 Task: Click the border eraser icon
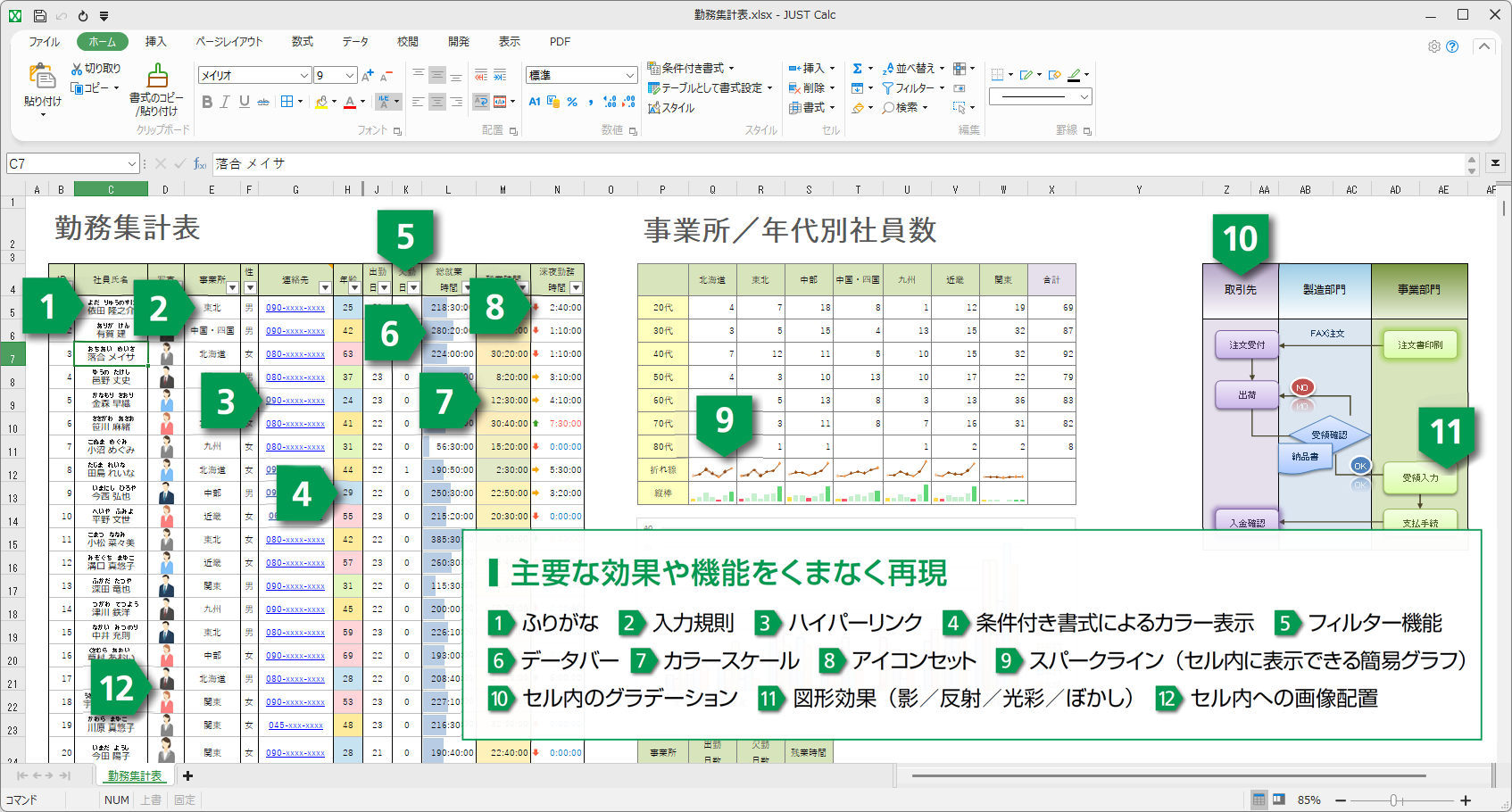[1055, 75]
